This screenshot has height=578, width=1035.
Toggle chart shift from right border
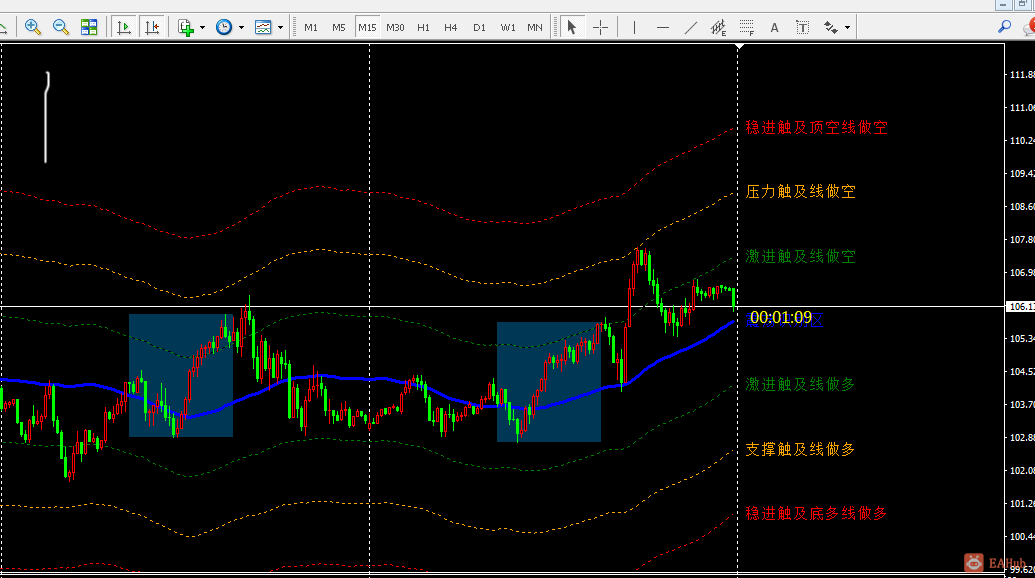point(152,27)
